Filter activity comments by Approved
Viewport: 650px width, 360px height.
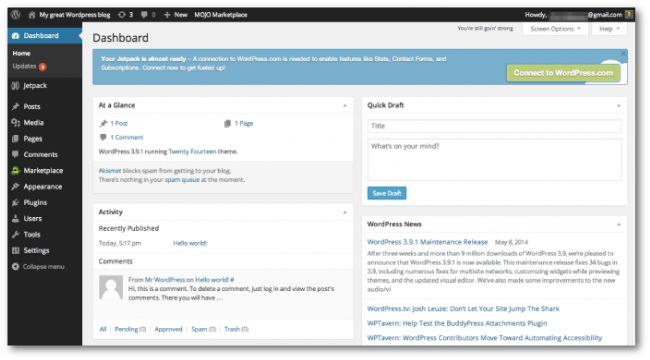(x=168, y=329)
